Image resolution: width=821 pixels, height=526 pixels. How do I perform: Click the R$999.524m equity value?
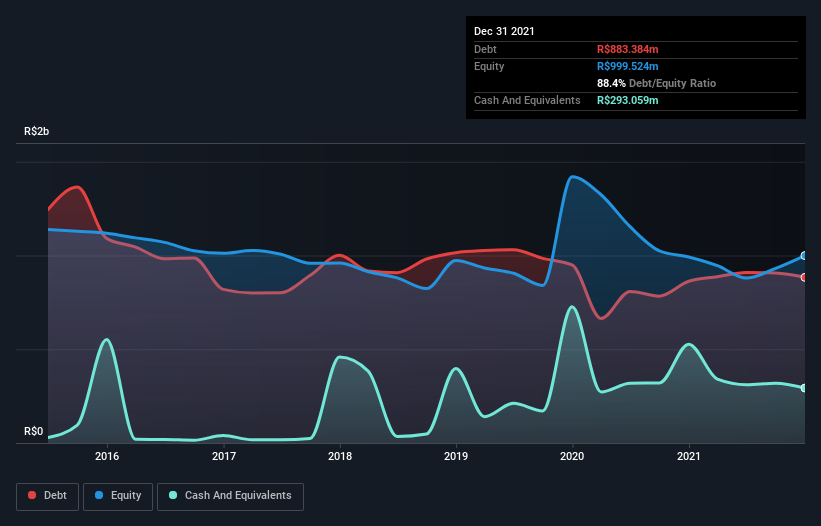coord(627,66)
